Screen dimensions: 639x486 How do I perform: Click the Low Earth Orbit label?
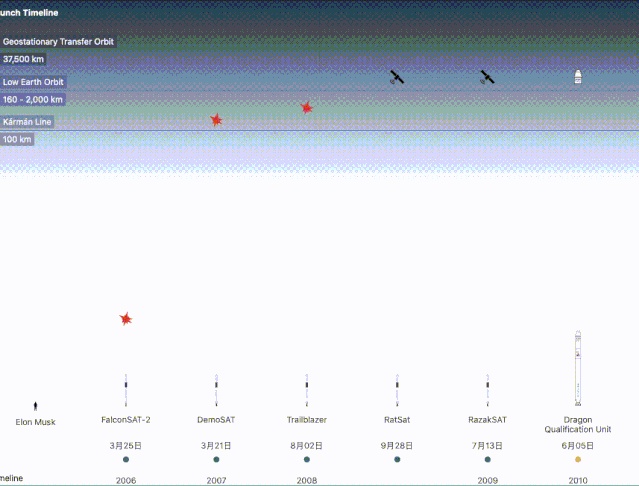[33, 82]
